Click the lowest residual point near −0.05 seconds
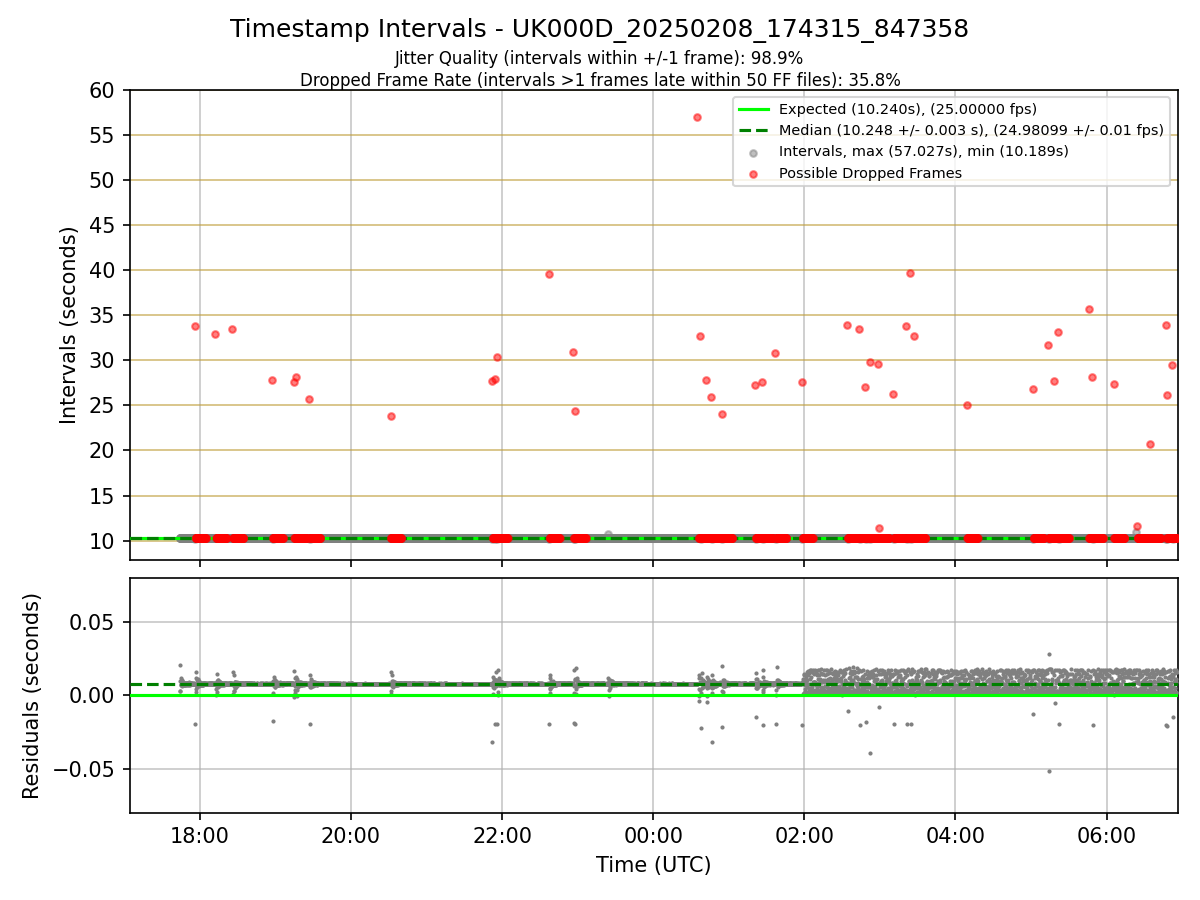 [1049, 771]
